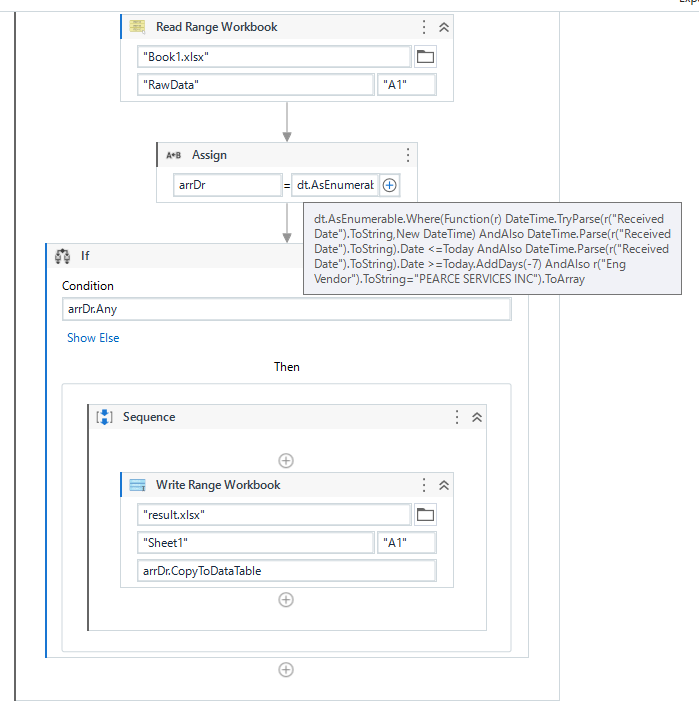699x704 pixels.
Task: Click the expression tooltip showing the LINQ query
Action: pyautogui.click(x=492, y=249)
